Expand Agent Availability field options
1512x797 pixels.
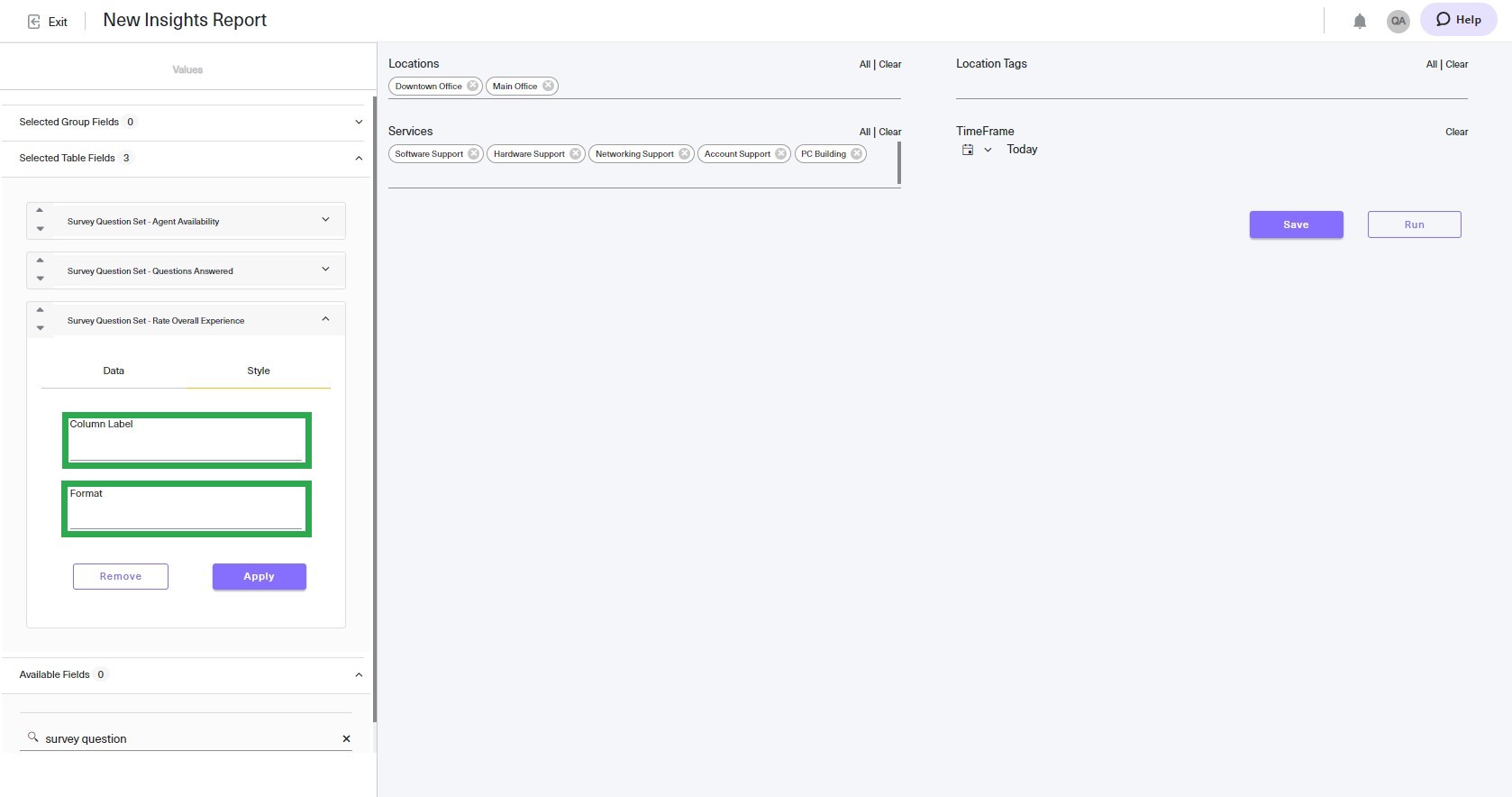325,219
